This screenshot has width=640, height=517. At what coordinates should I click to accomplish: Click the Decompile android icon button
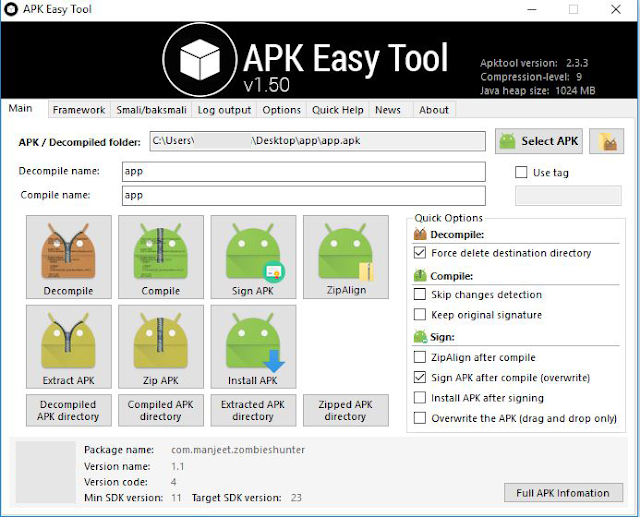click(69, 257)
